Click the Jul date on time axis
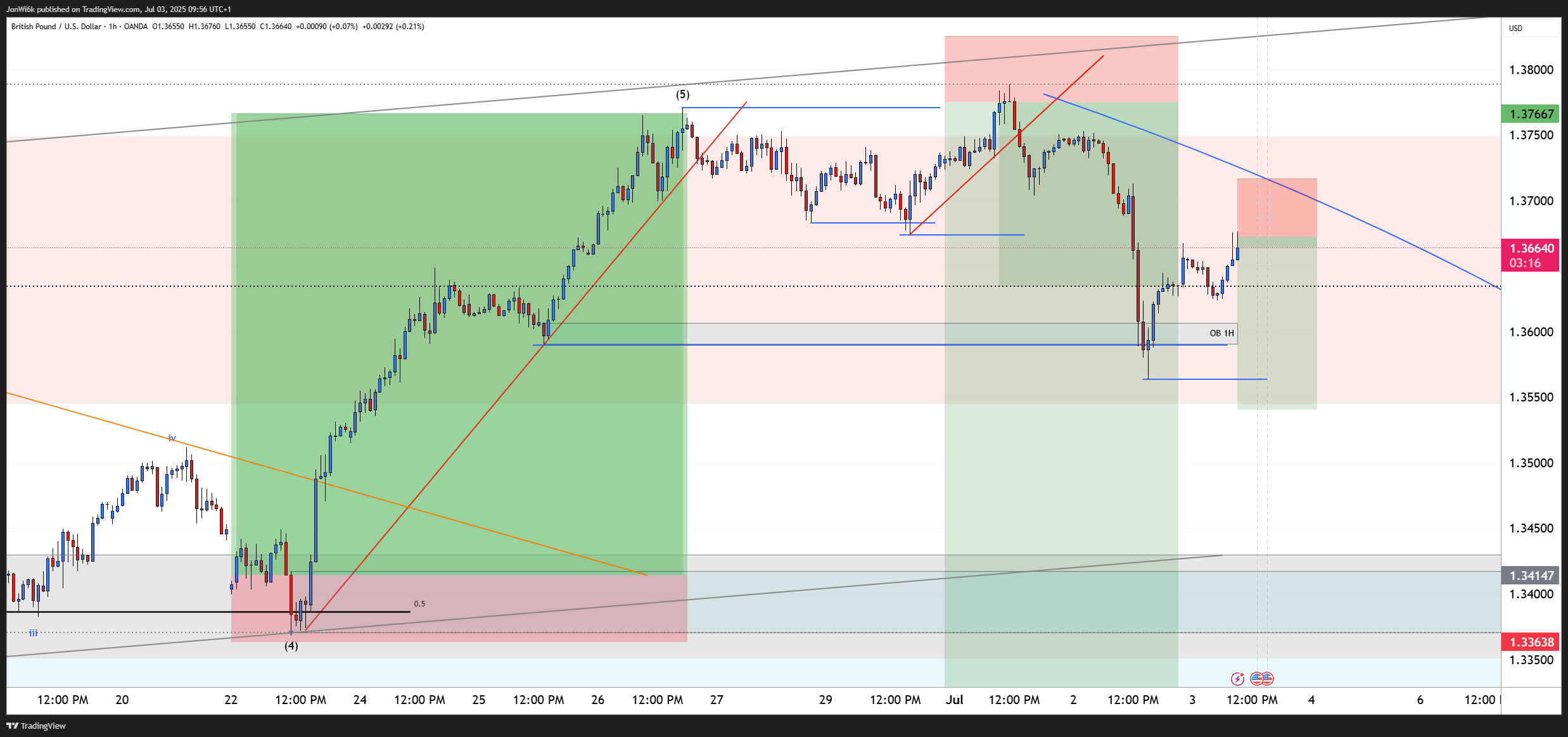Screen dimensions: 1568x737 (954, 700)
